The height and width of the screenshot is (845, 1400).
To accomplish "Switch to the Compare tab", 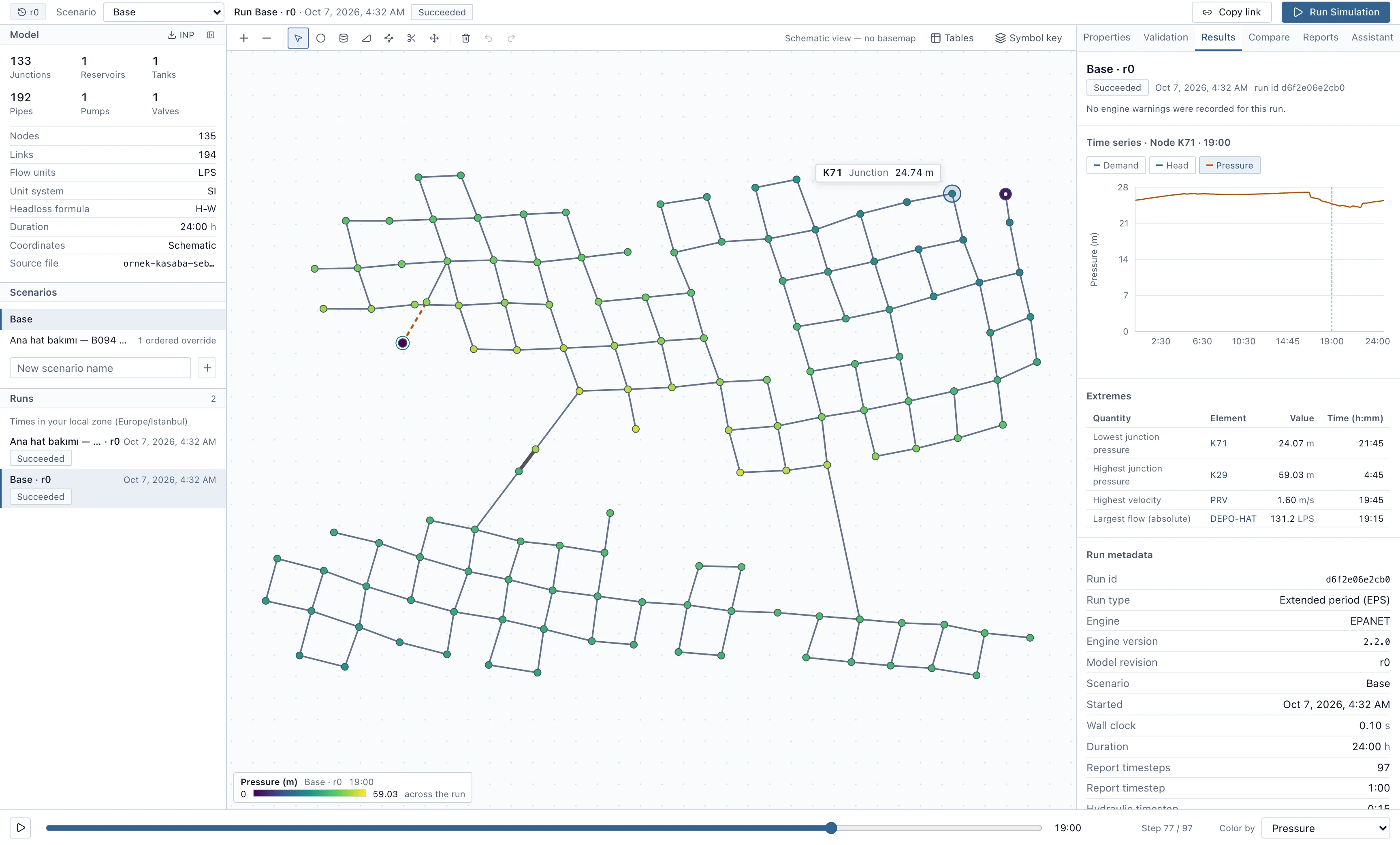I will (1269, 38).
